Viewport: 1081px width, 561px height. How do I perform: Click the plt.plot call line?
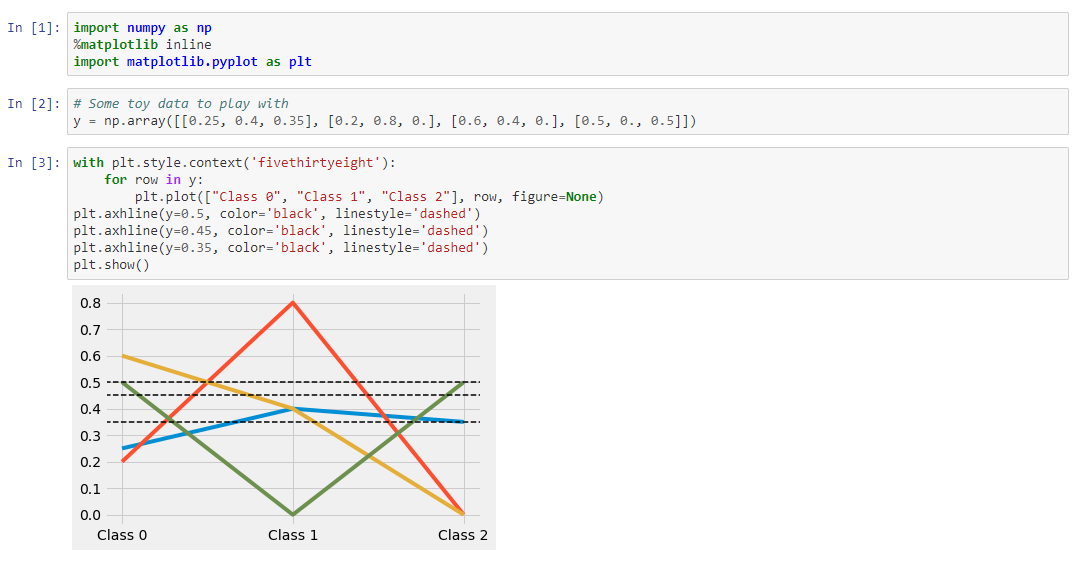(x=368, y=197)
